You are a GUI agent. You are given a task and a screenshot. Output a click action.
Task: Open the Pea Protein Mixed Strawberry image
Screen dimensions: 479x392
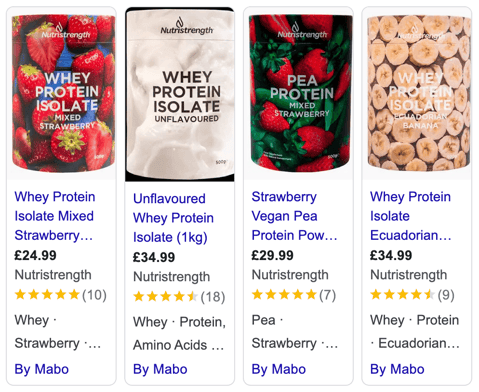(x=298, y=94)
